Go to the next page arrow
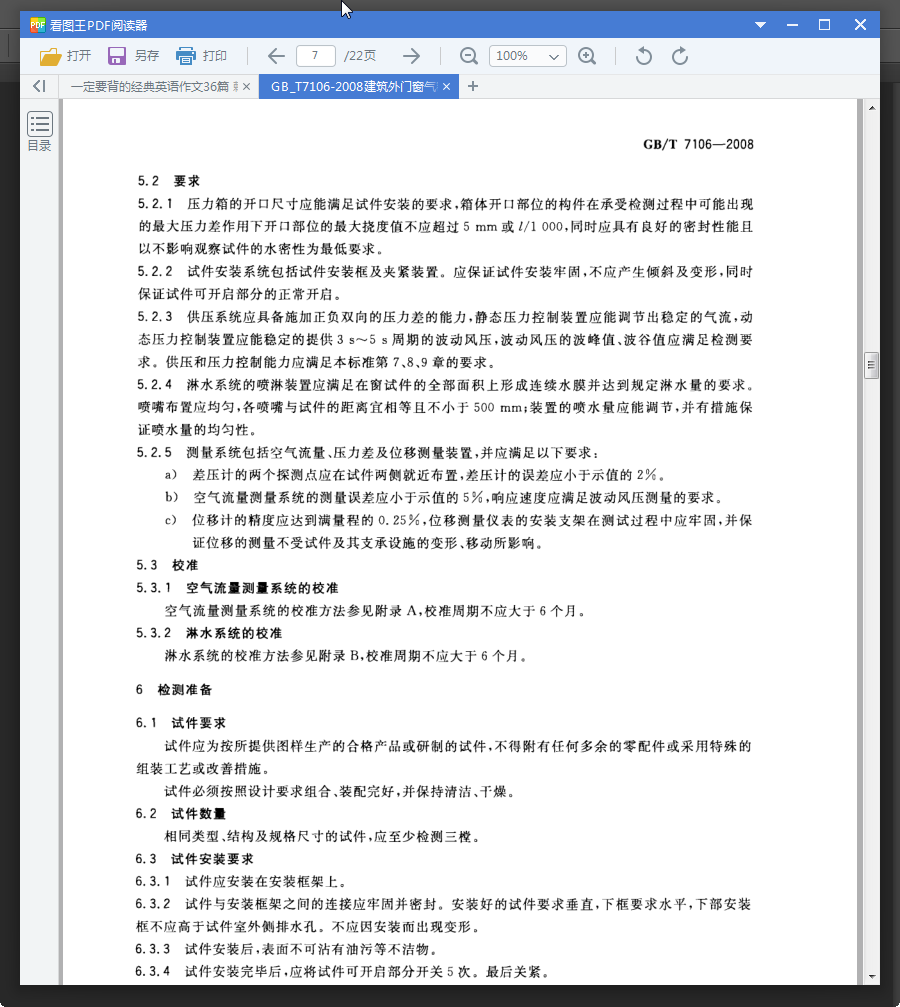The height and width of the screenshot is (1007, 900). (412, 56)
